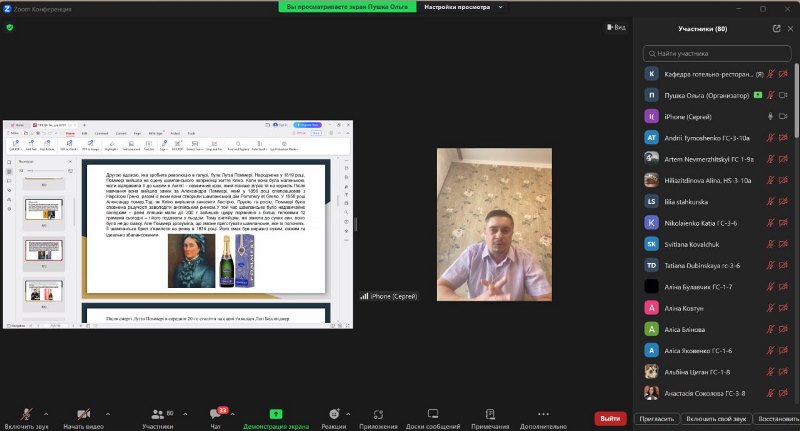800x431 pixels.
Task: Click Svitlana Kovalchuk SK avatar
Action: [x=651, y=244]
